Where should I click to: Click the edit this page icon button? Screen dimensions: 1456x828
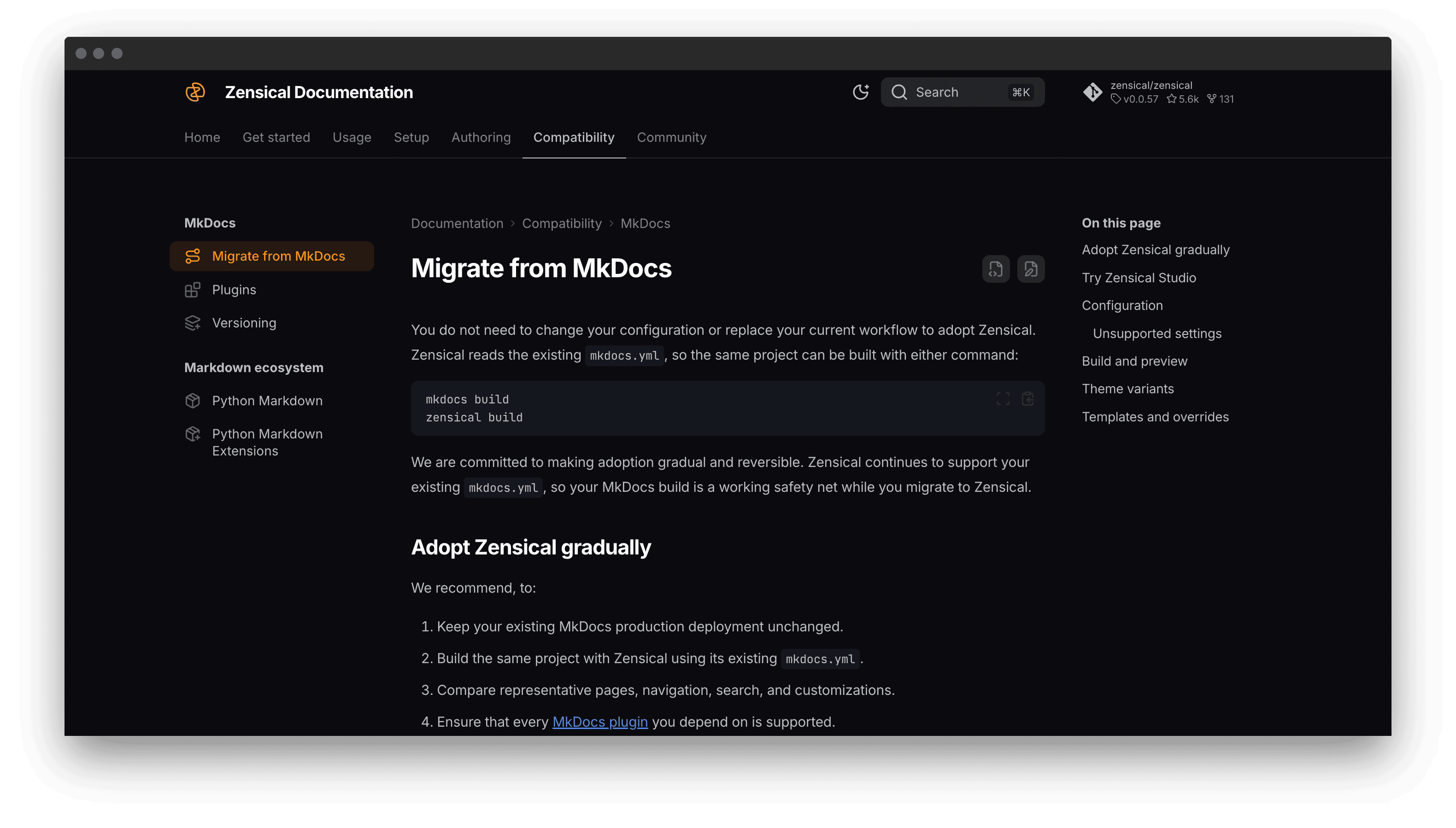tap(1030, 269)
